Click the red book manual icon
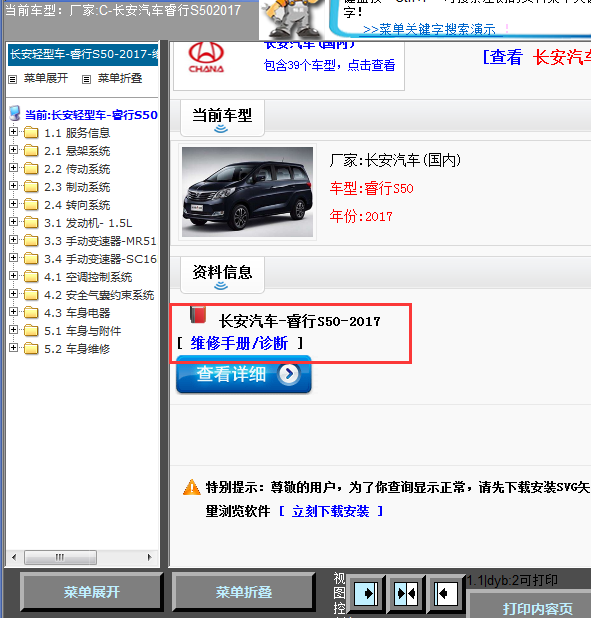 [198, 315]
